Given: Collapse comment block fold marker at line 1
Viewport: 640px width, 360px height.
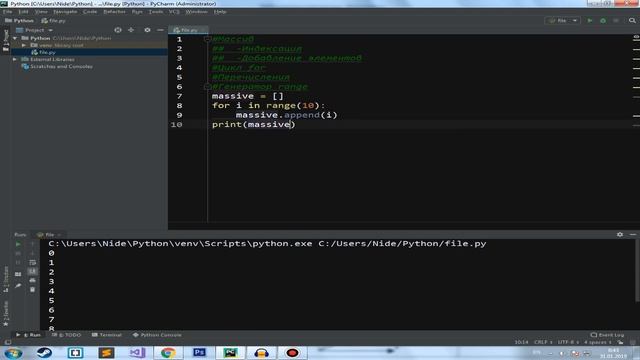Looking at the screenshot, I should 207,39.
